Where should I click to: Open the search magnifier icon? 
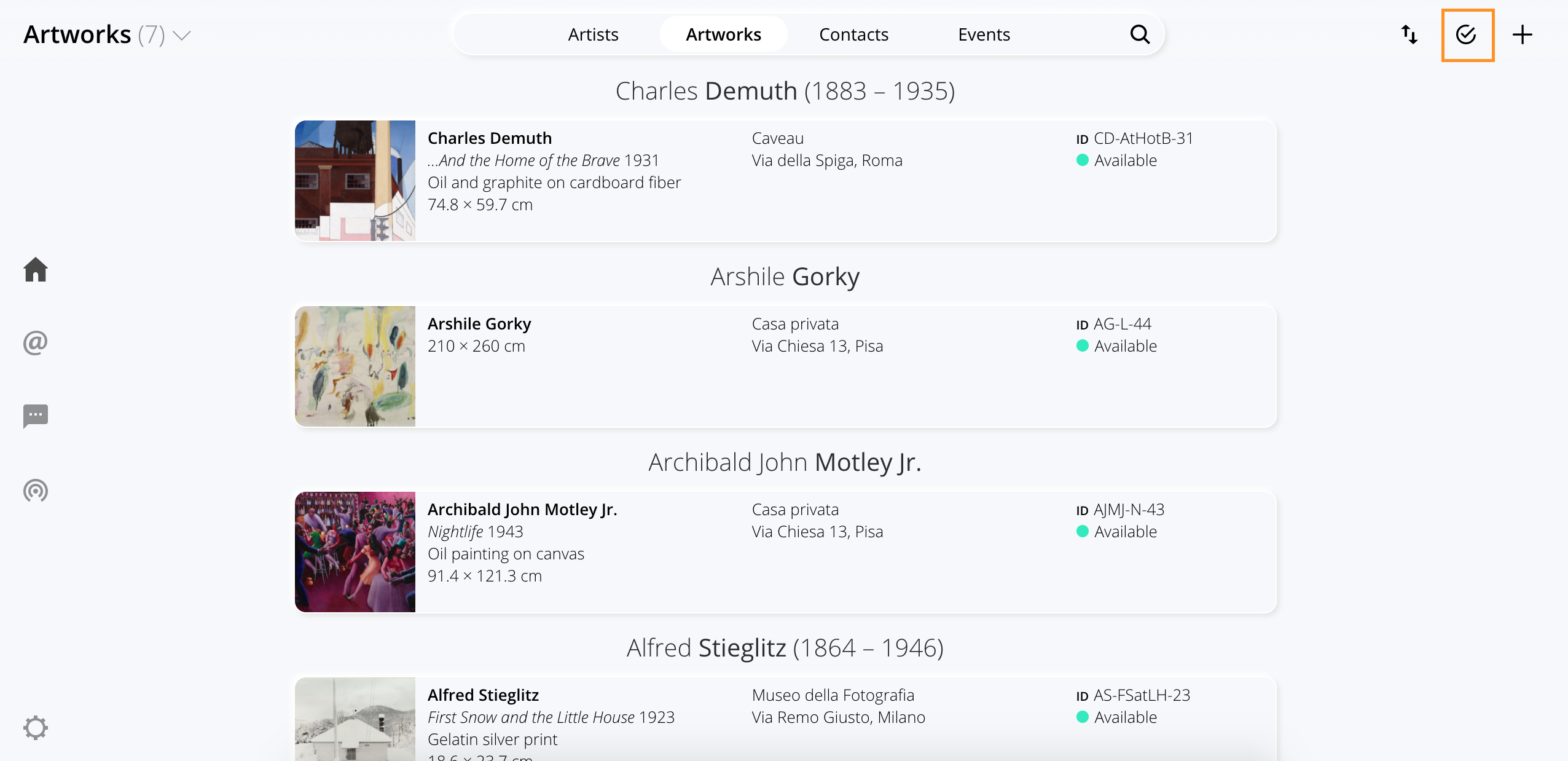tap(1140, 34)
